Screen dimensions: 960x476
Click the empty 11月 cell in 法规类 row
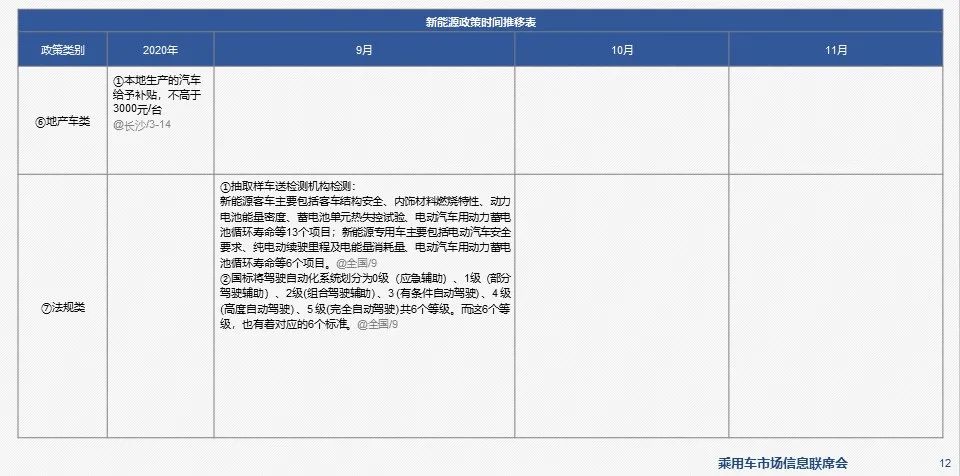[x=835, y=308]
